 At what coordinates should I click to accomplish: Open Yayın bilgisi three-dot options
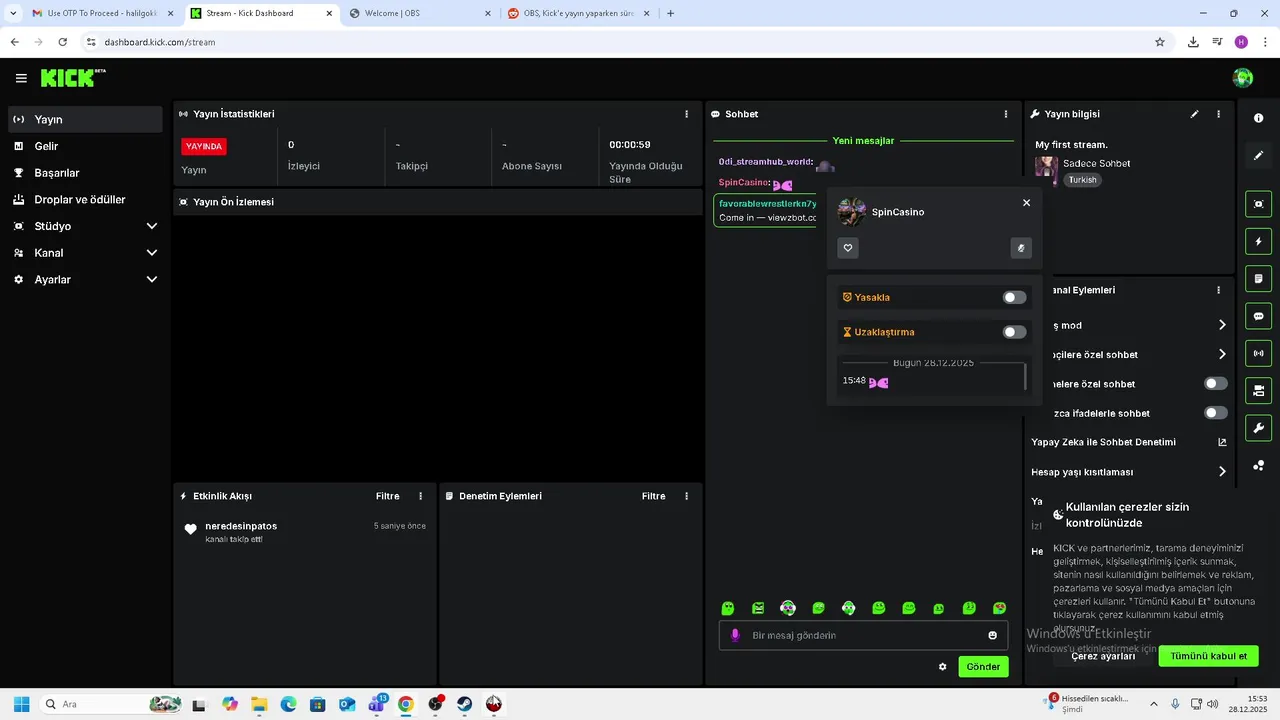(1218, 114)
